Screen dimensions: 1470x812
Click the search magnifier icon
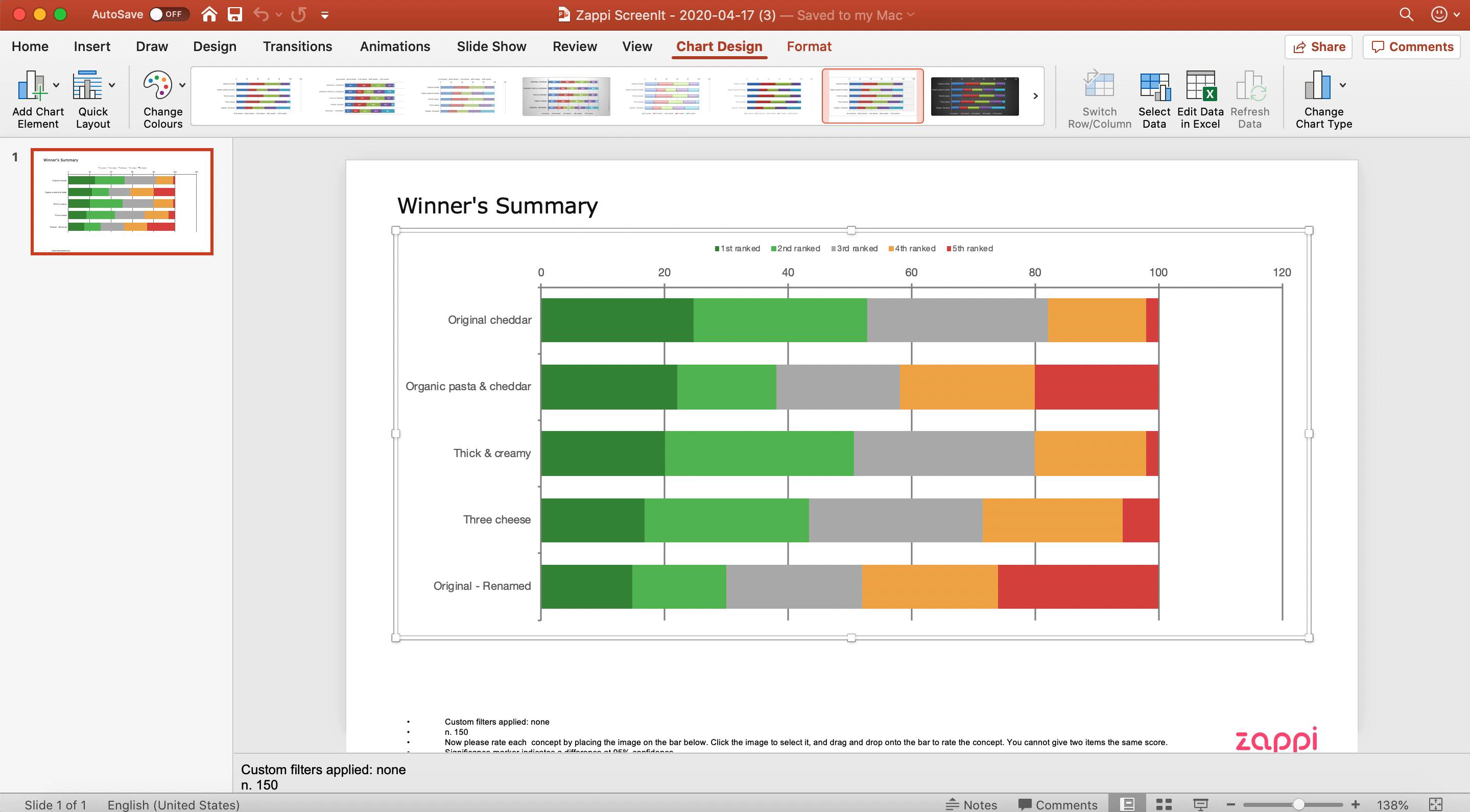coord(1406,15)
